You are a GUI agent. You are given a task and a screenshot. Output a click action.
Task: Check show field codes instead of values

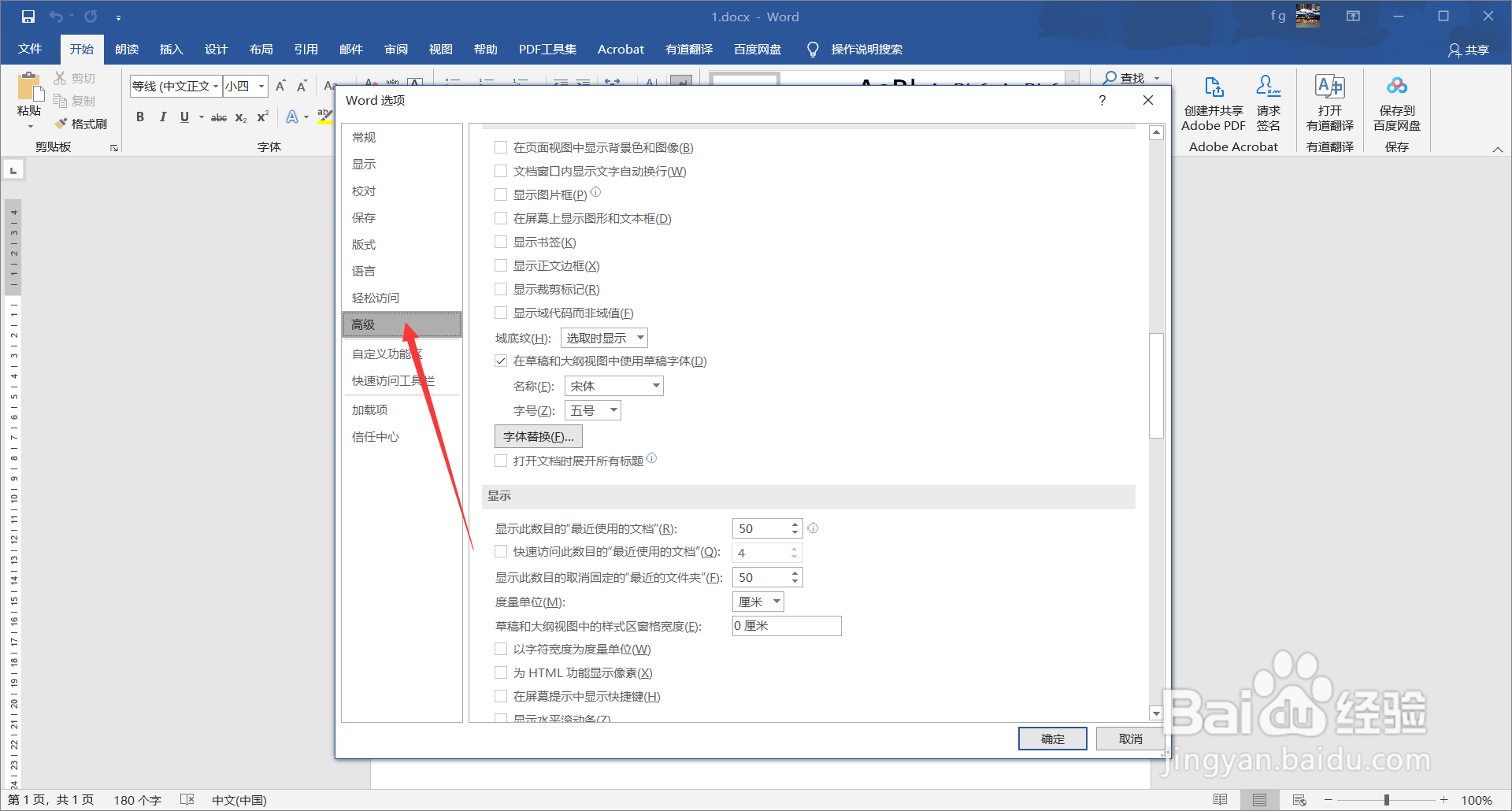point(501,313)
